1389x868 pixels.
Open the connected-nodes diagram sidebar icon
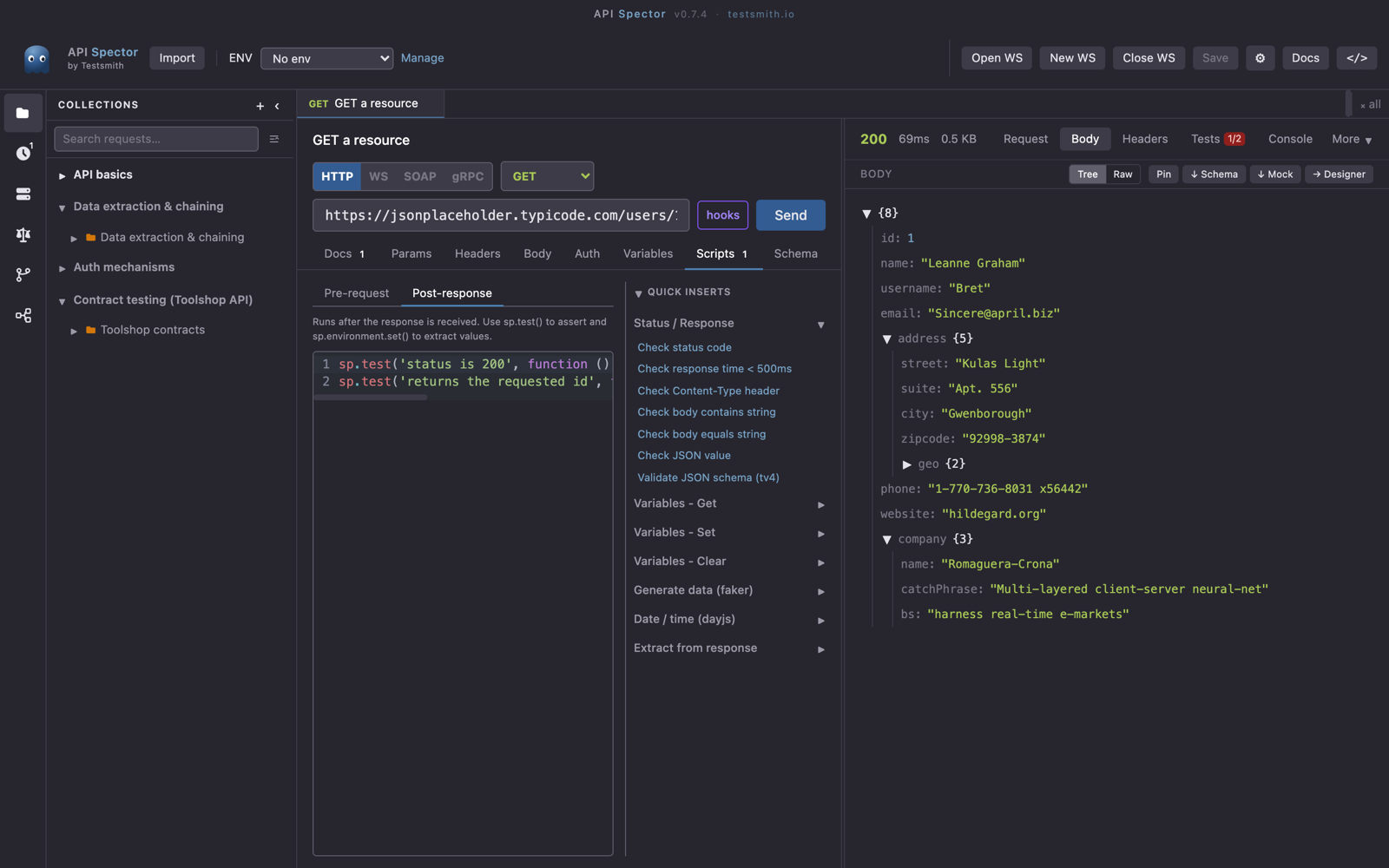[23, 315]
